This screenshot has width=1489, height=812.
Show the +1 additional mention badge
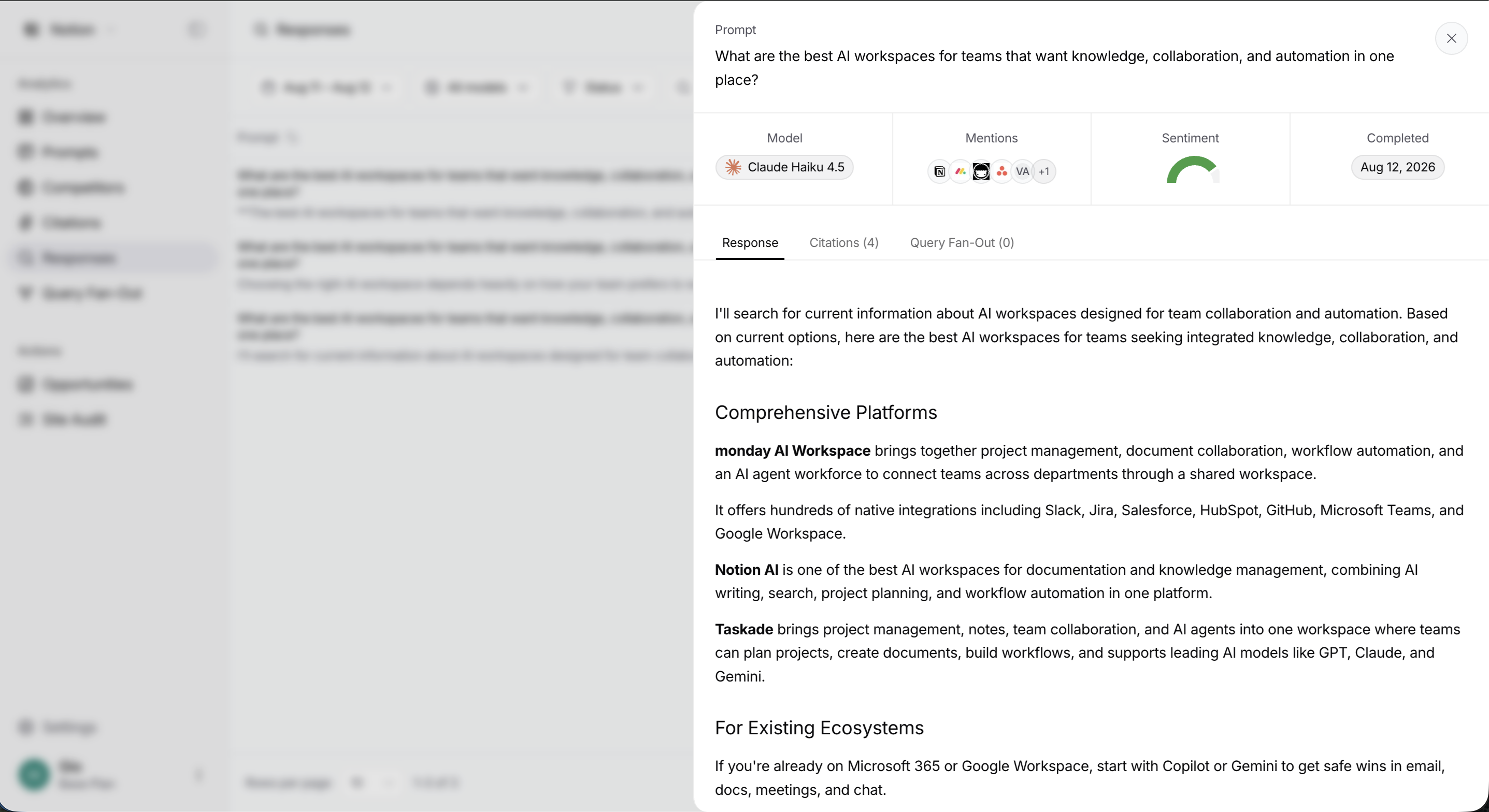click(x=1044, y=171)
